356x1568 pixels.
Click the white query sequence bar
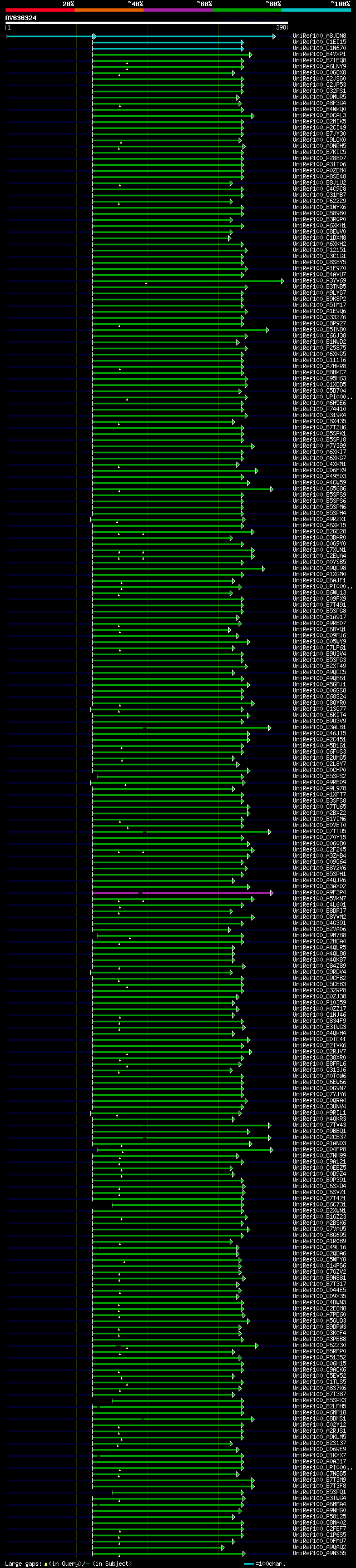pos(147,23)
